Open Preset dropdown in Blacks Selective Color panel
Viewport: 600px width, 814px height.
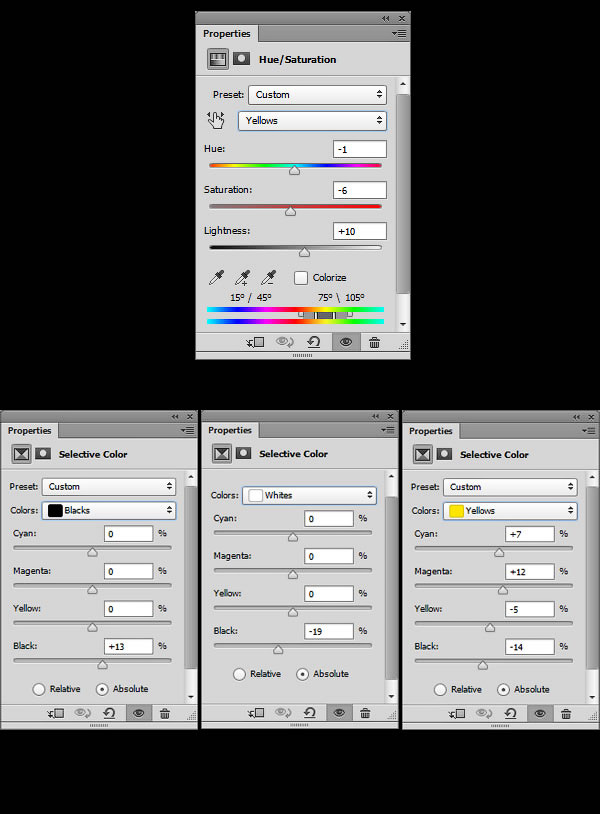(x=108, y=486)
